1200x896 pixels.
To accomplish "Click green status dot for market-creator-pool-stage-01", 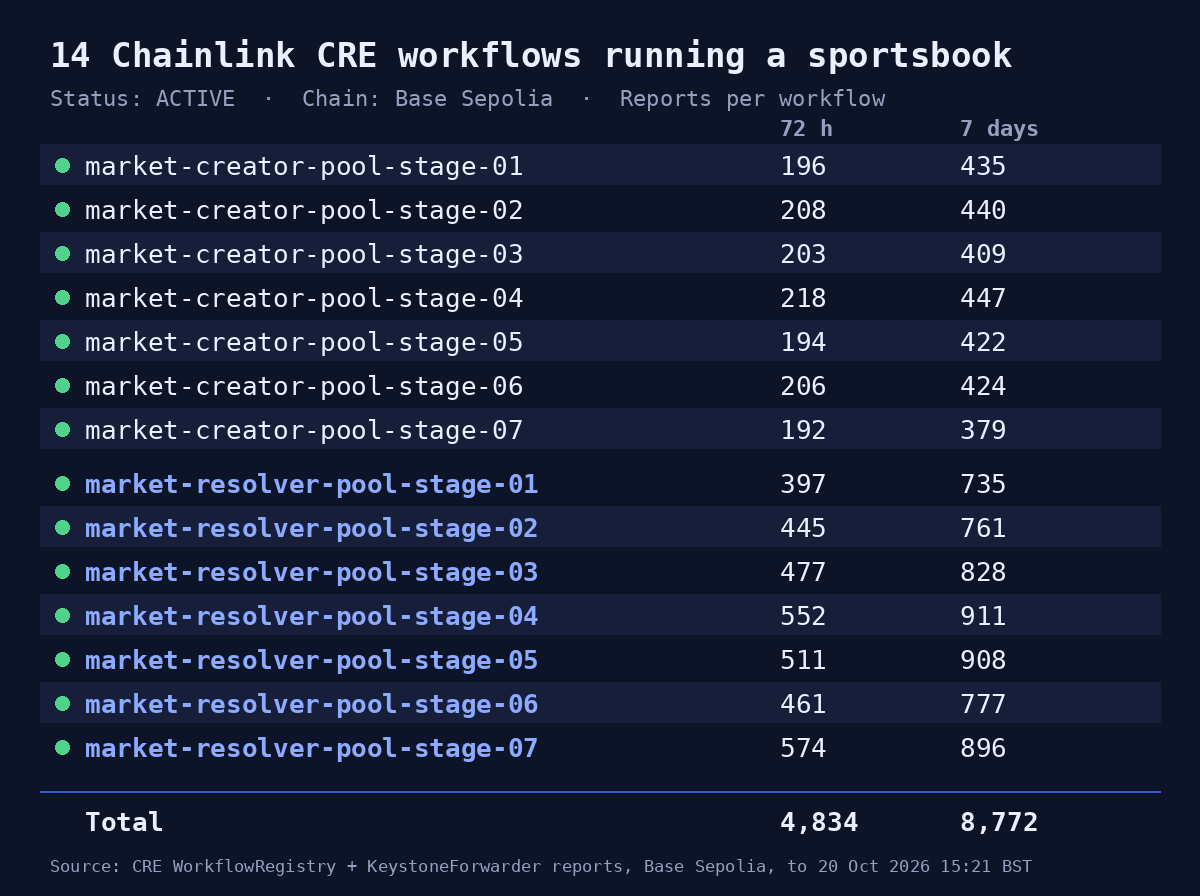I will tap(62, 165).
